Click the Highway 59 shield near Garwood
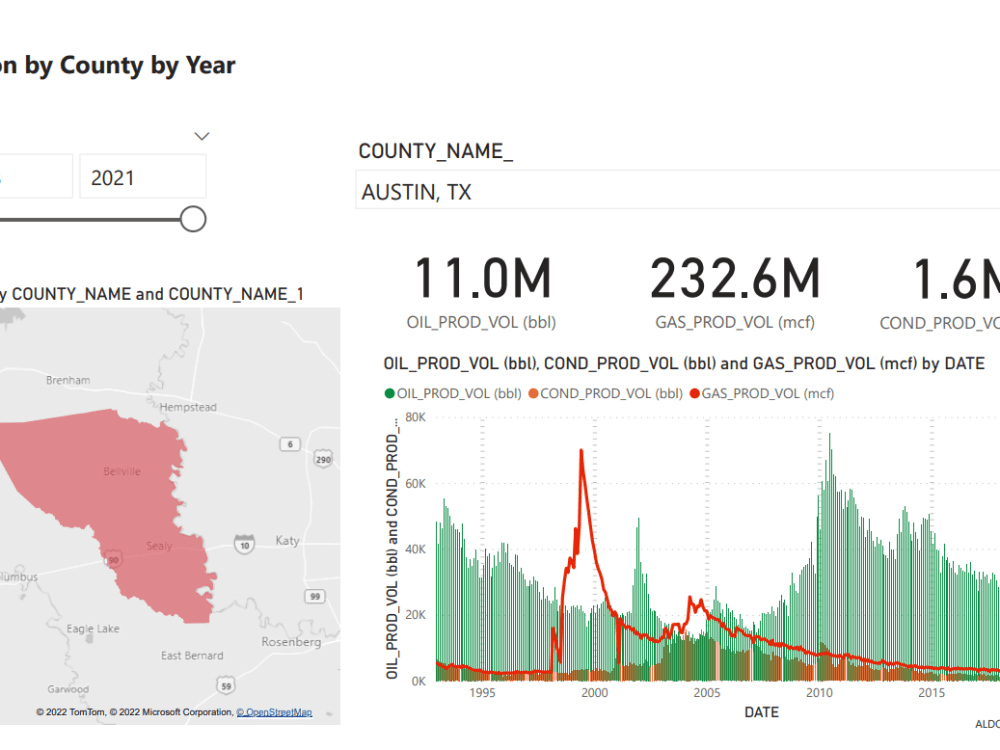Image resolution: width=1000 pixels, height=750 pixels. pyautogui.click(x=227, y=683)
